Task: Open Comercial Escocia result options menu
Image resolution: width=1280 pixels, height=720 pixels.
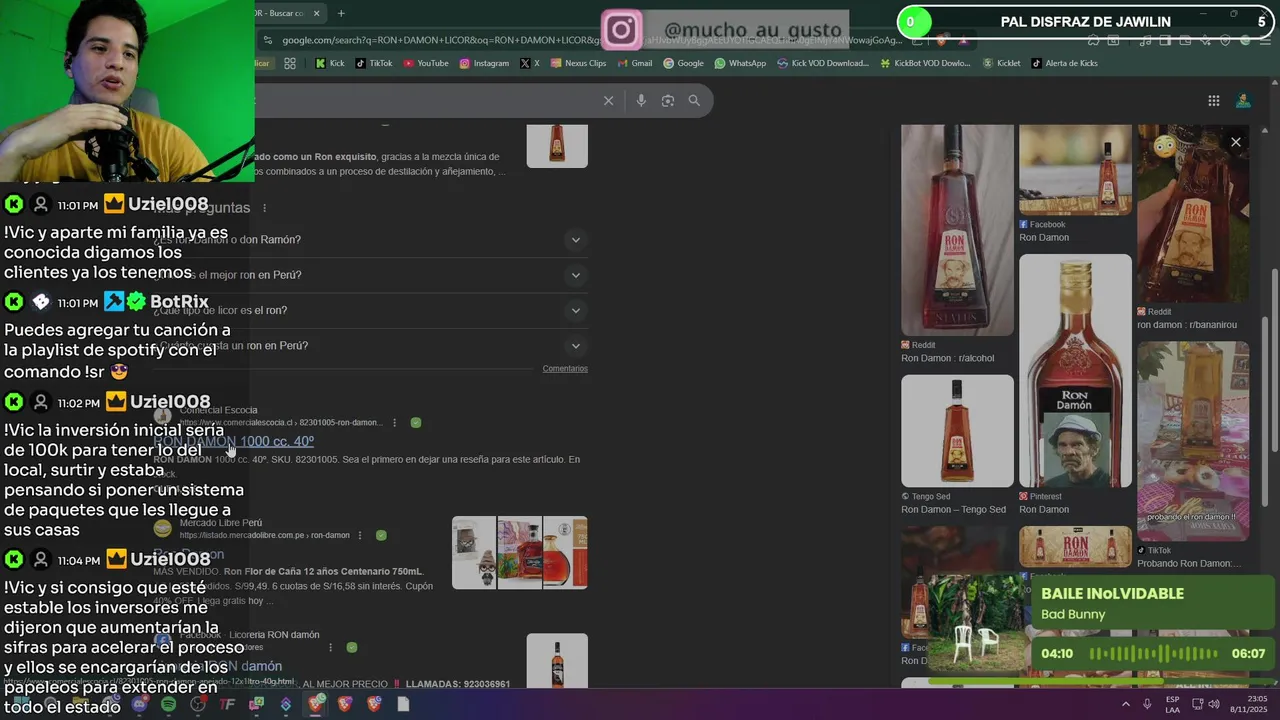Action: coord(394,423)
